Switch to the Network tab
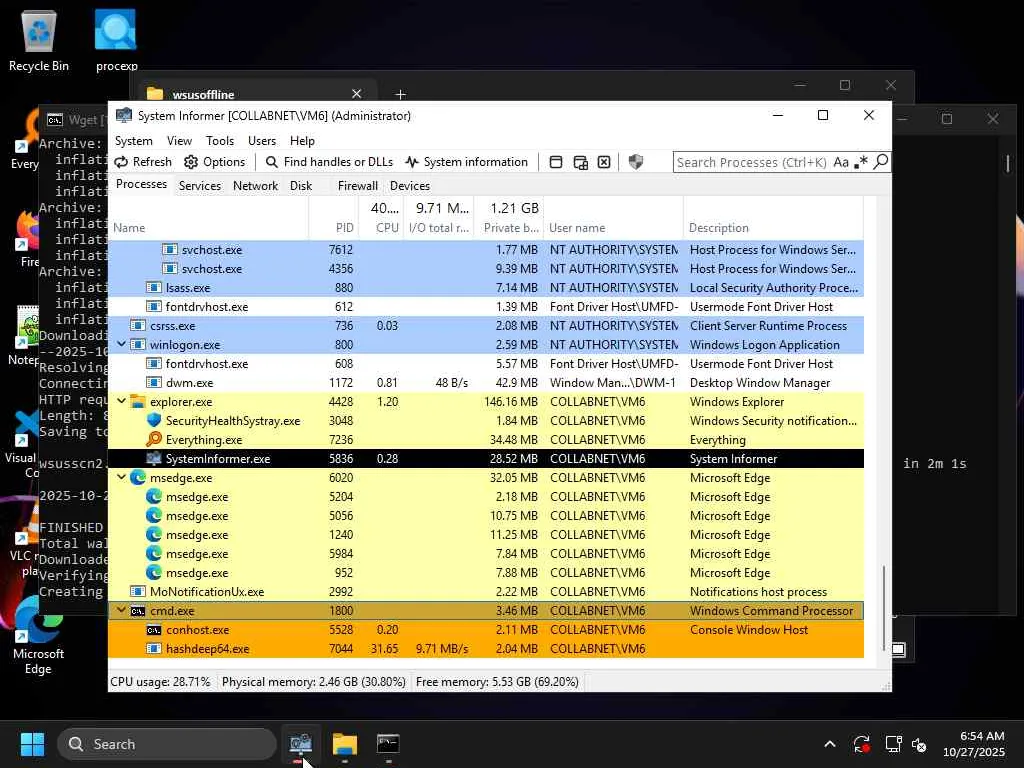This screenshot has width=1024, height=768. [255, 185]
